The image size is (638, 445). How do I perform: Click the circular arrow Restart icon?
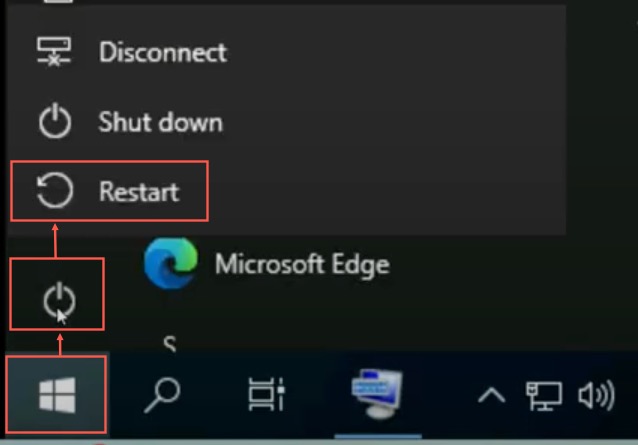click(54, 191)
